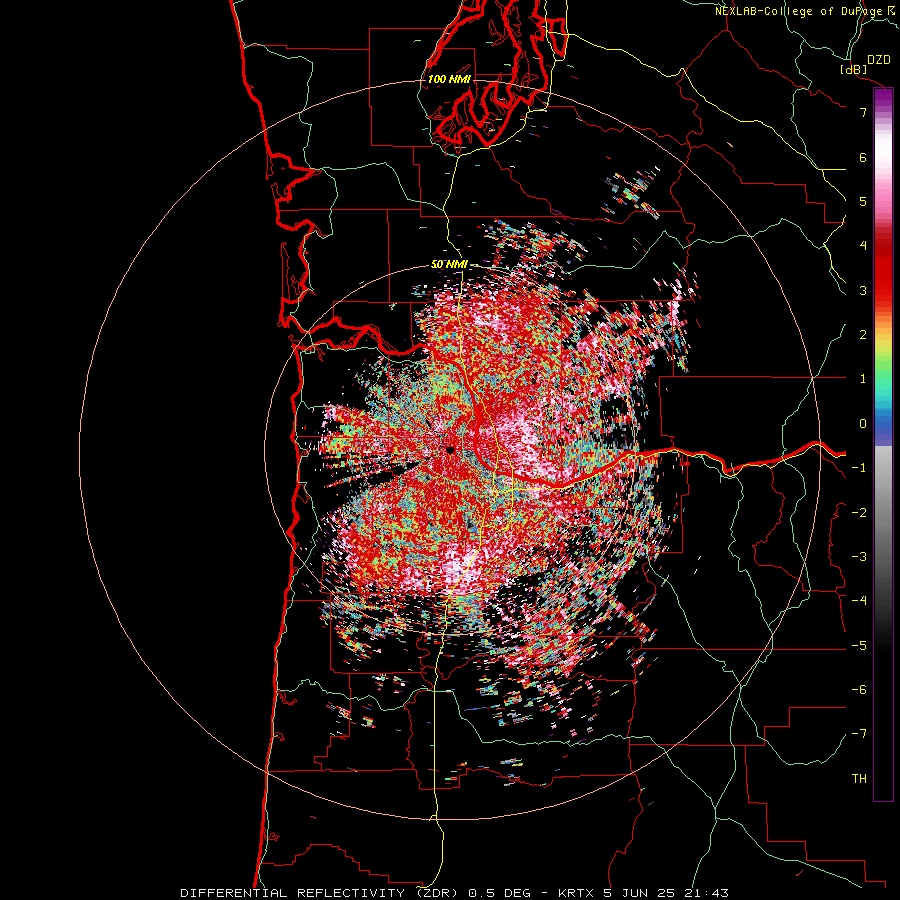Click the -2 dB value on the color scale

[x=859, y=513]
